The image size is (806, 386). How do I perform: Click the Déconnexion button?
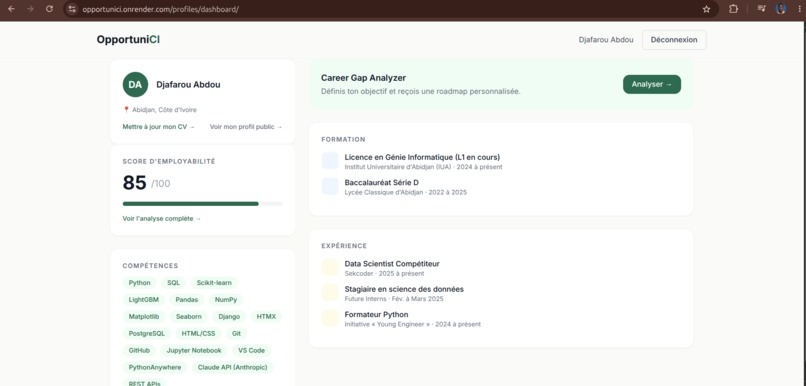click(674, 40)
